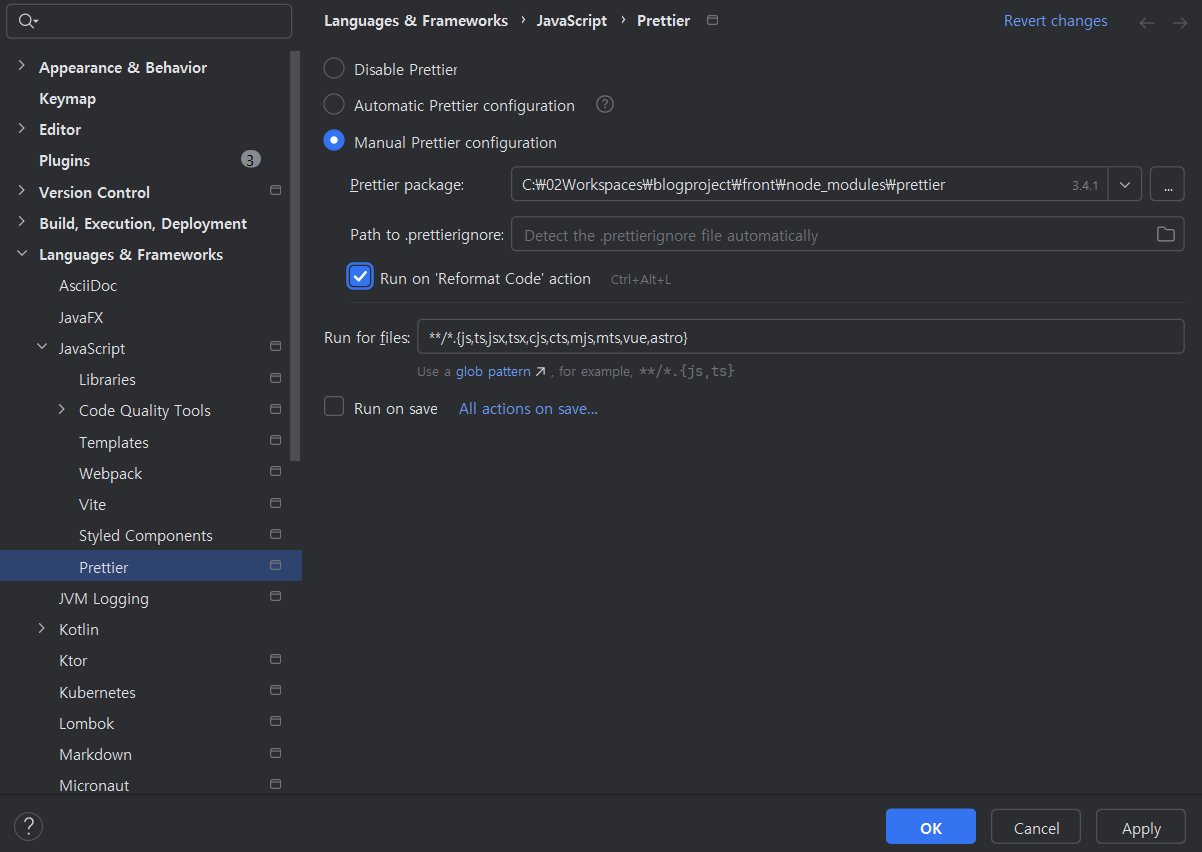Select JavaFX in settings tree

coord(81,317)
